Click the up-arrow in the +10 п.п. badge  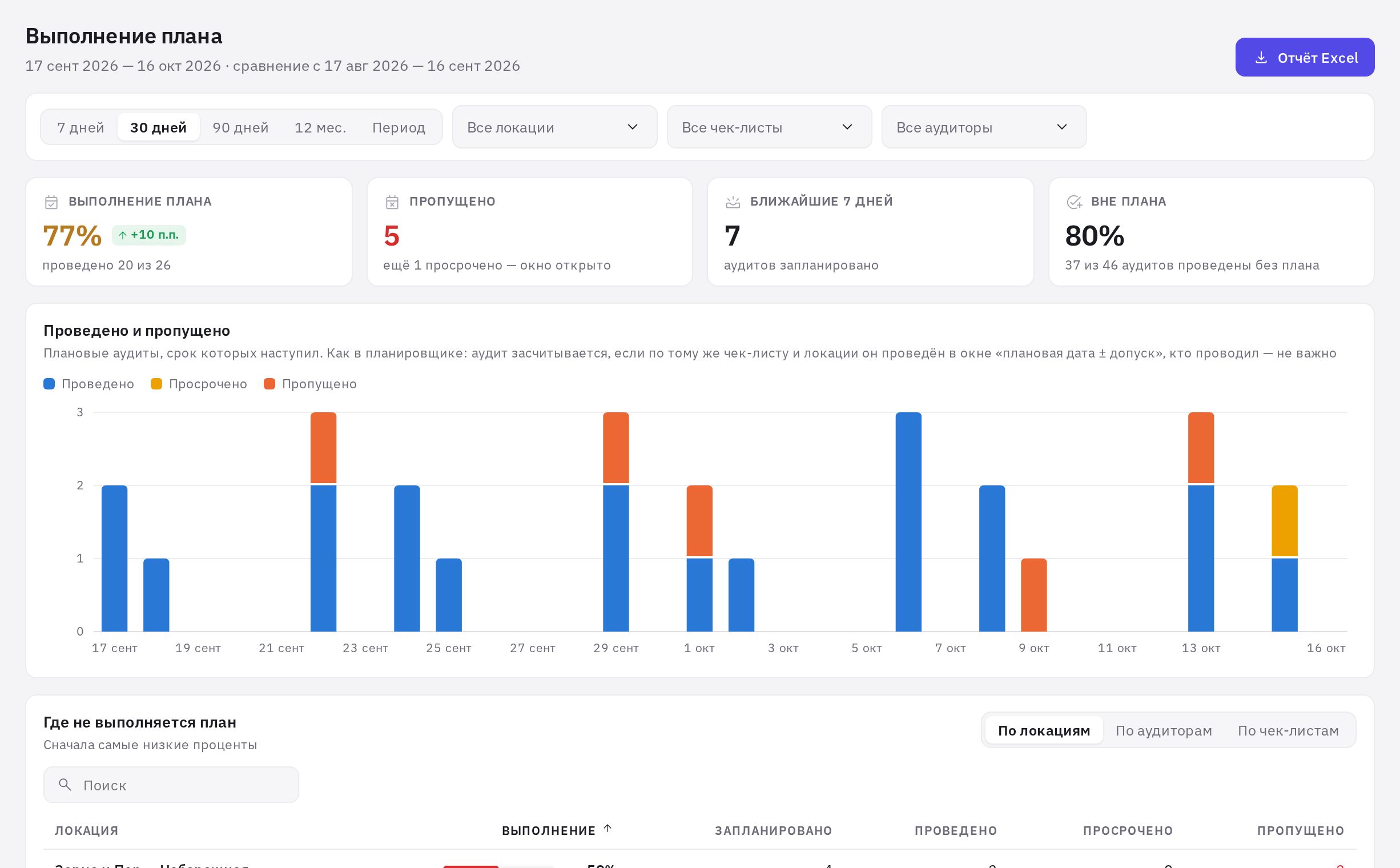122,235
